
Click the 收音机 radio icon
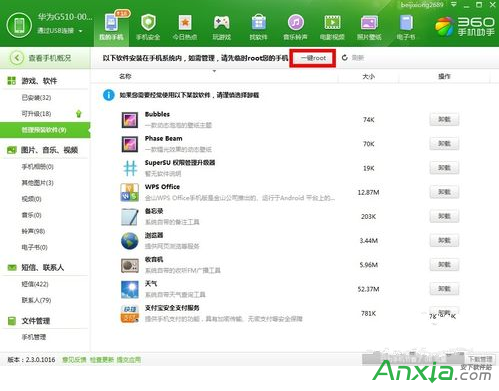[130, 265]
